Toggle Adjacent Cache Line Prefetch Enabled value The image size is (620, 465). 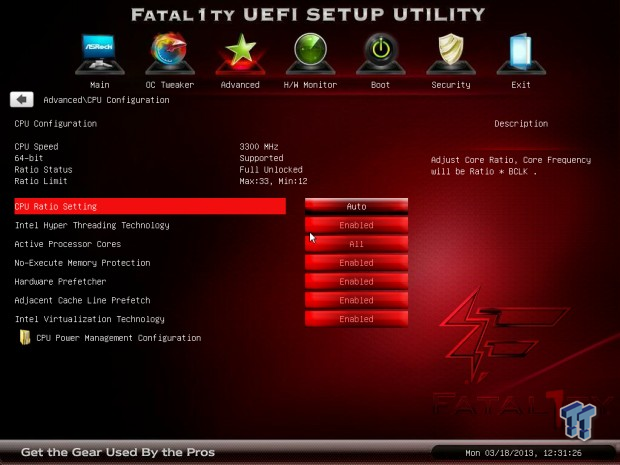356,300
